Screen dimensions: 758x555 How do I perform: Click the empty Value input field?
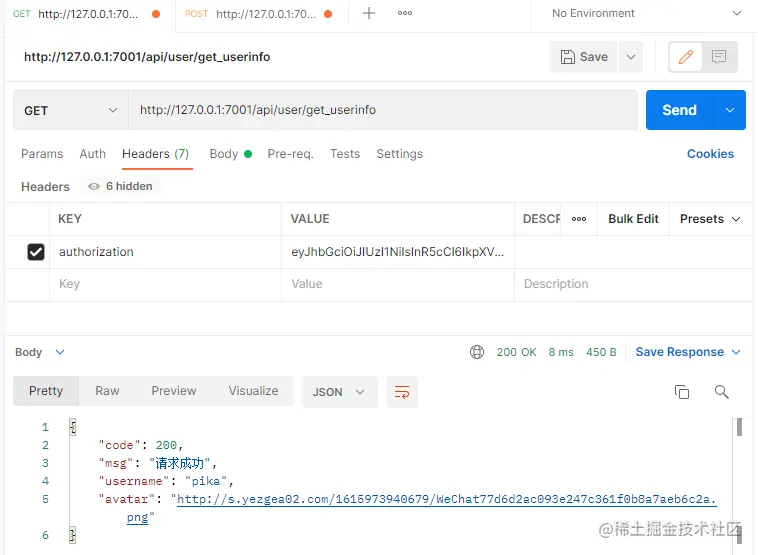pos(398,284)
